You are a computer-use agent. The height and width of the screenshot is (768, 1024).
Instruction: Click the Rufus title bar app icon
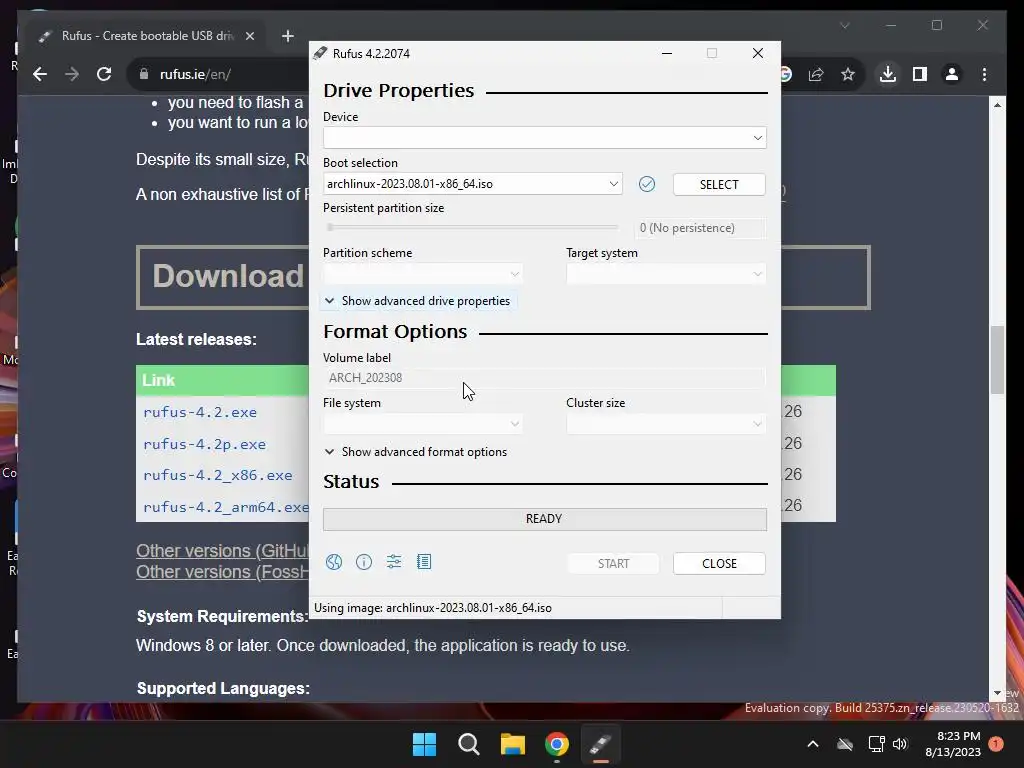click(x=320, y=54)
